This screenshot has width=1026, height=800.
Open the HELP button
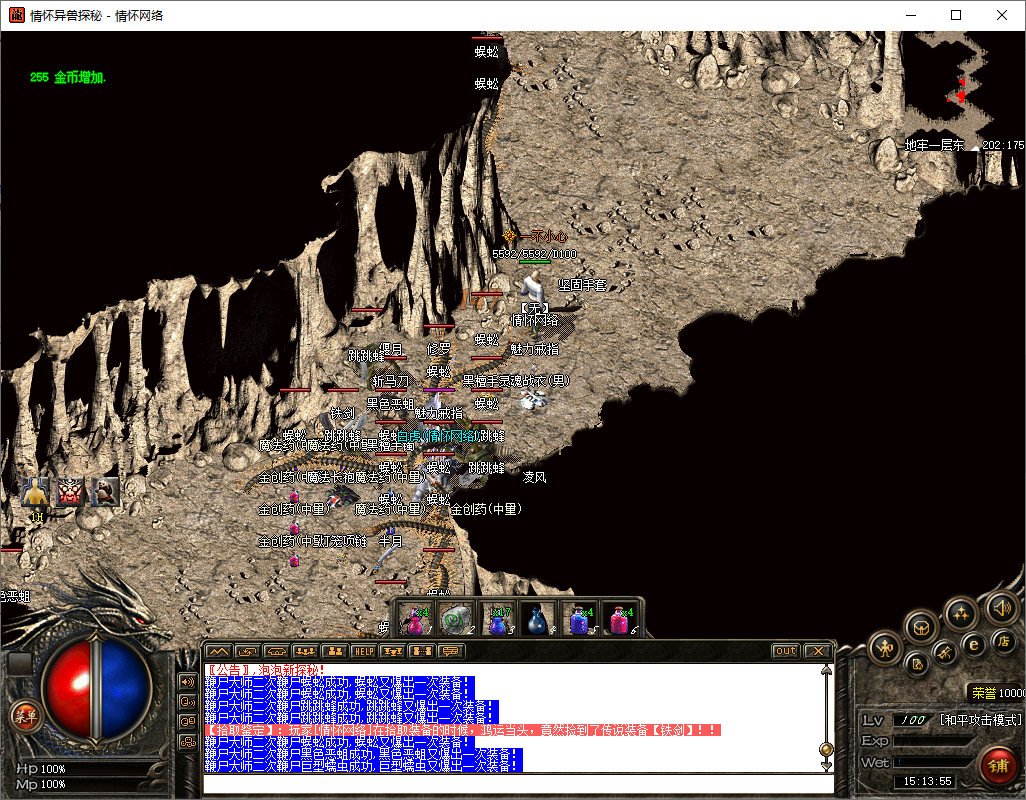363,652
